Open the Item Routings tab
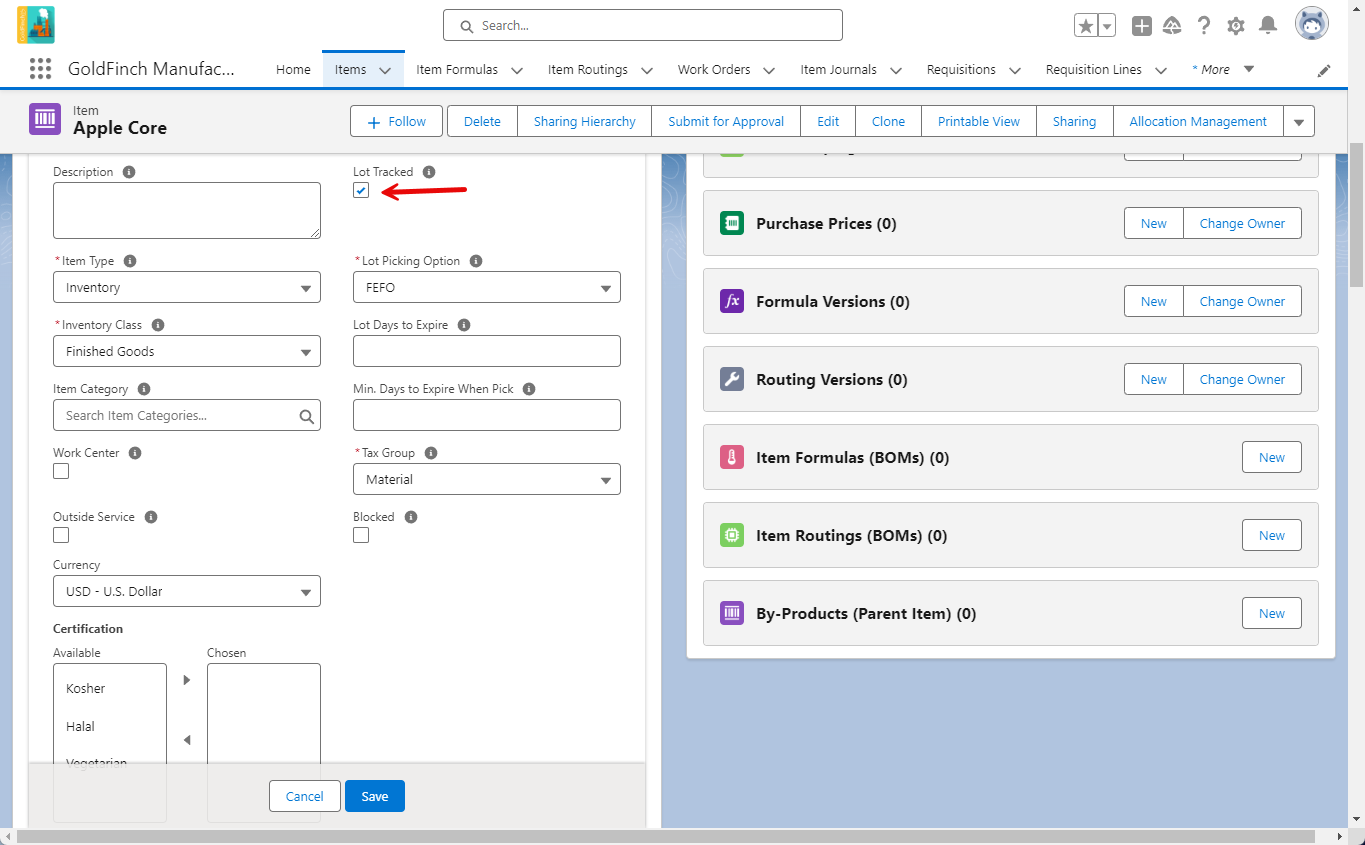This screenshot has height=845, width=1365. point(588,69)
